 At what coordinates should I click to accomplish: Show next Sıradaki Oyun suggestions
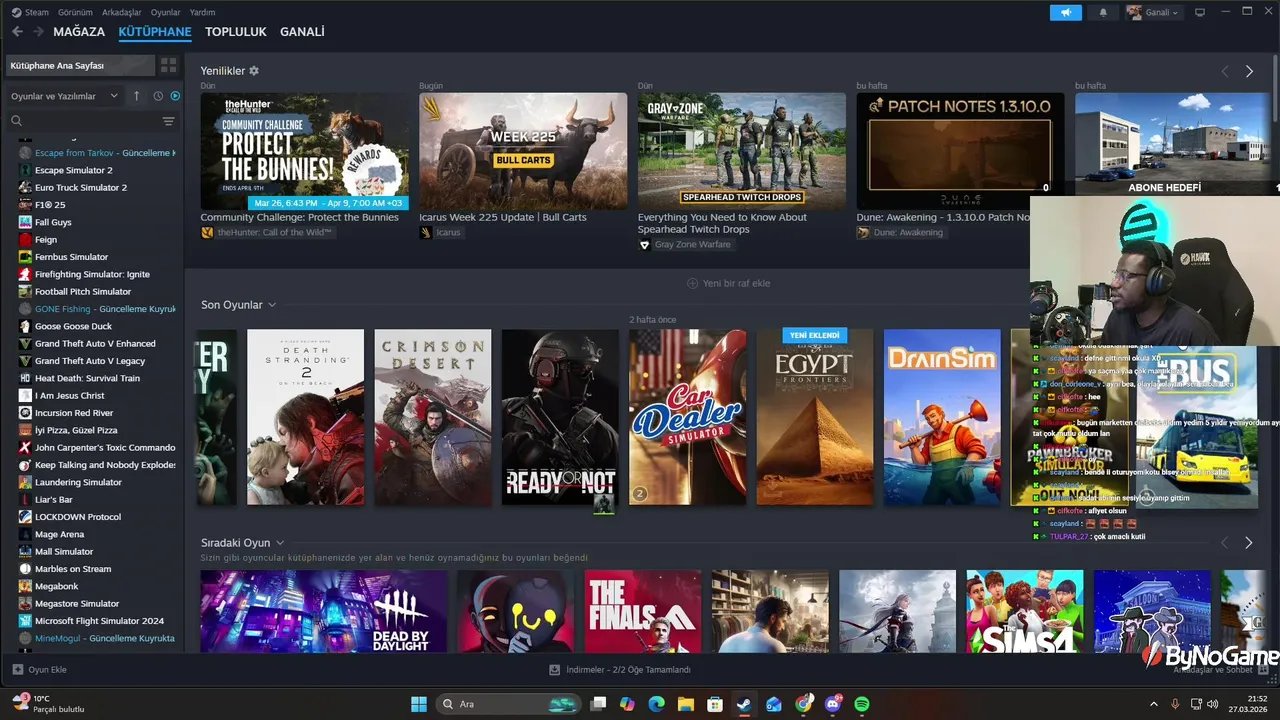(1249, 543)
